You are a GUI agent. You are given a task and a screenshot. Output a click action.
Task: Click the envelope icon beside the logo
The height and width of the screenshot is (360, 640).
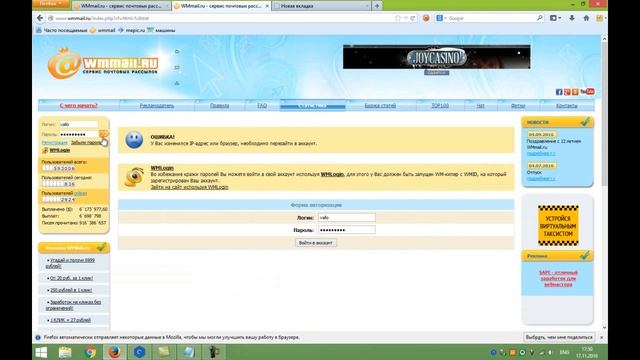(177, 67)
